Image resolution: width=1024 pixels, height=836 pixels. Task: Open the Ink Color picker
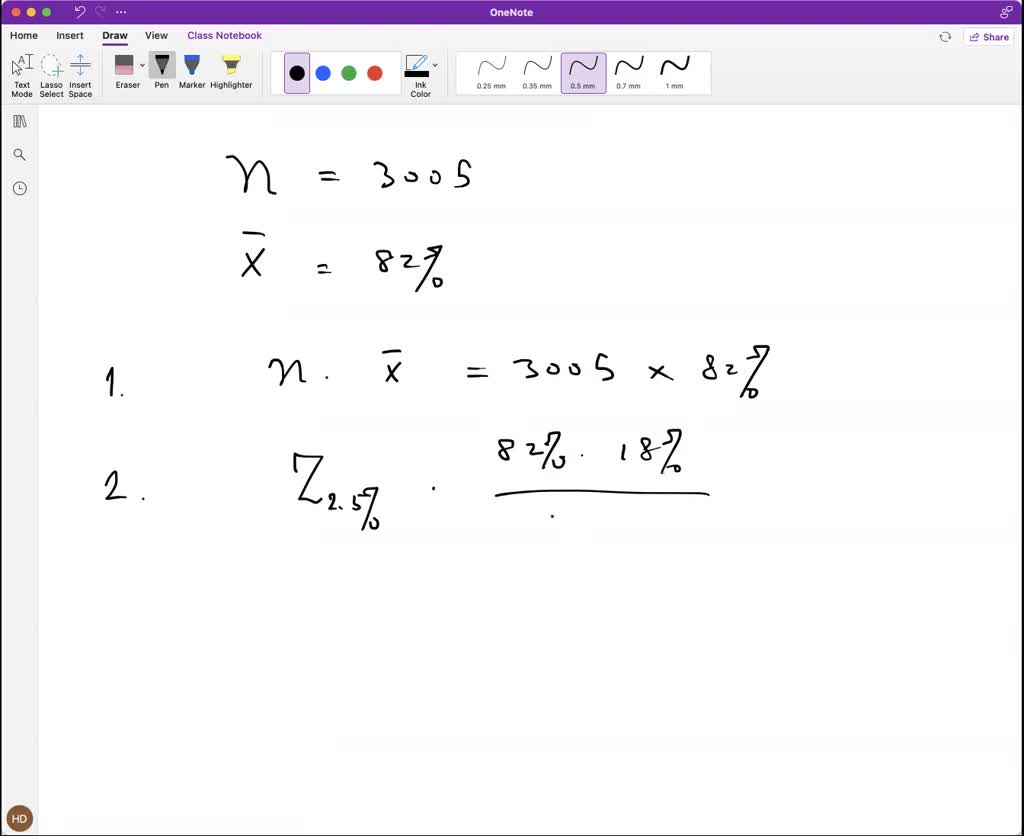[x=418, y=75]
